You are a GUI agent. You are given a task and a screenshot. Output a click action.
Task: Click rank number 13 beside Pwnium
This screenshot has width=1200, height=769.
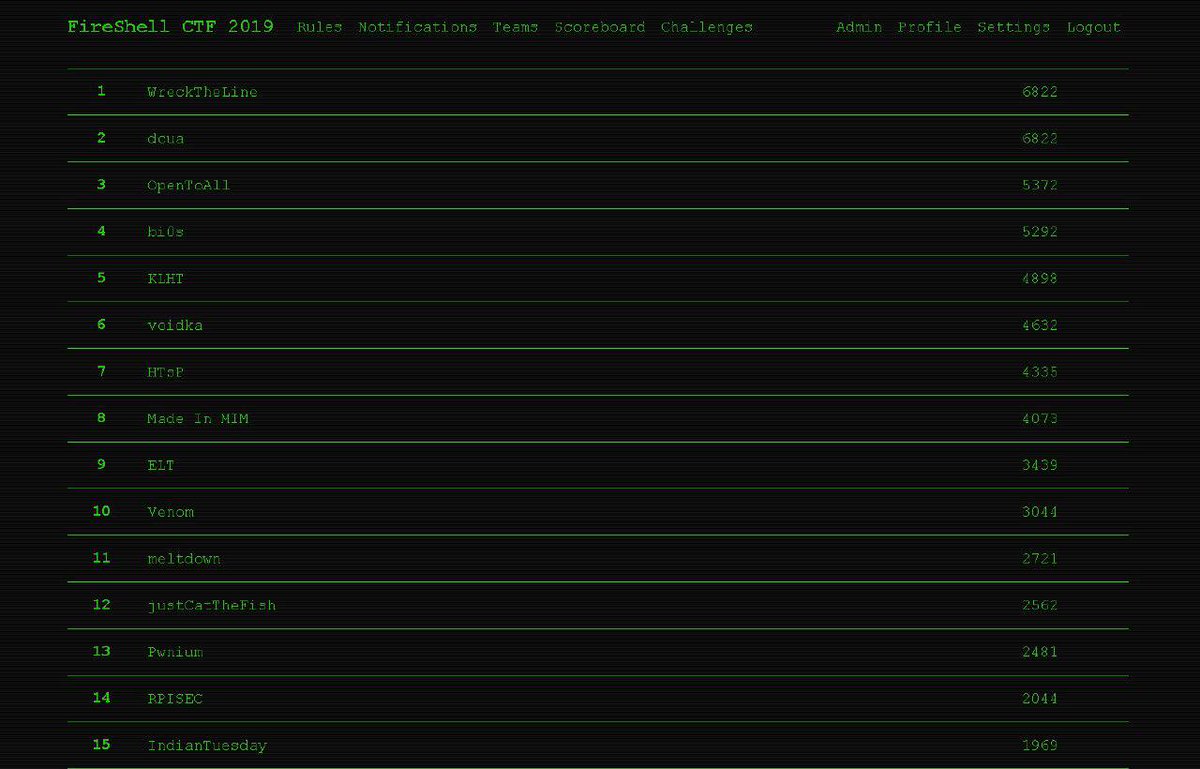(x=101, y=651)
